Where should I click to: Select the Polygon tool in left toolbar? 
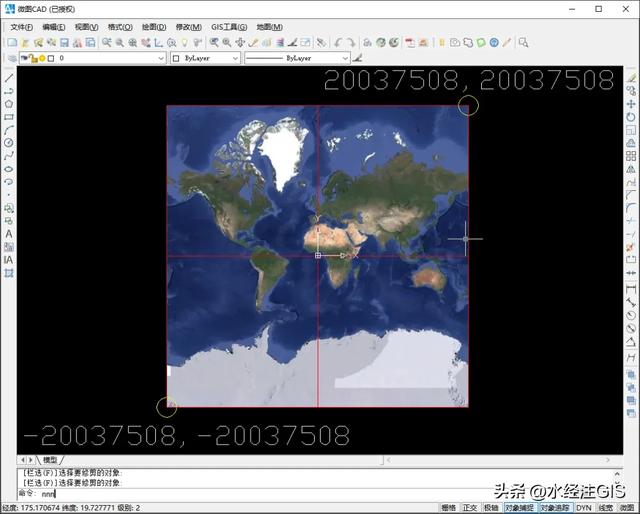(x=9, y=104)
